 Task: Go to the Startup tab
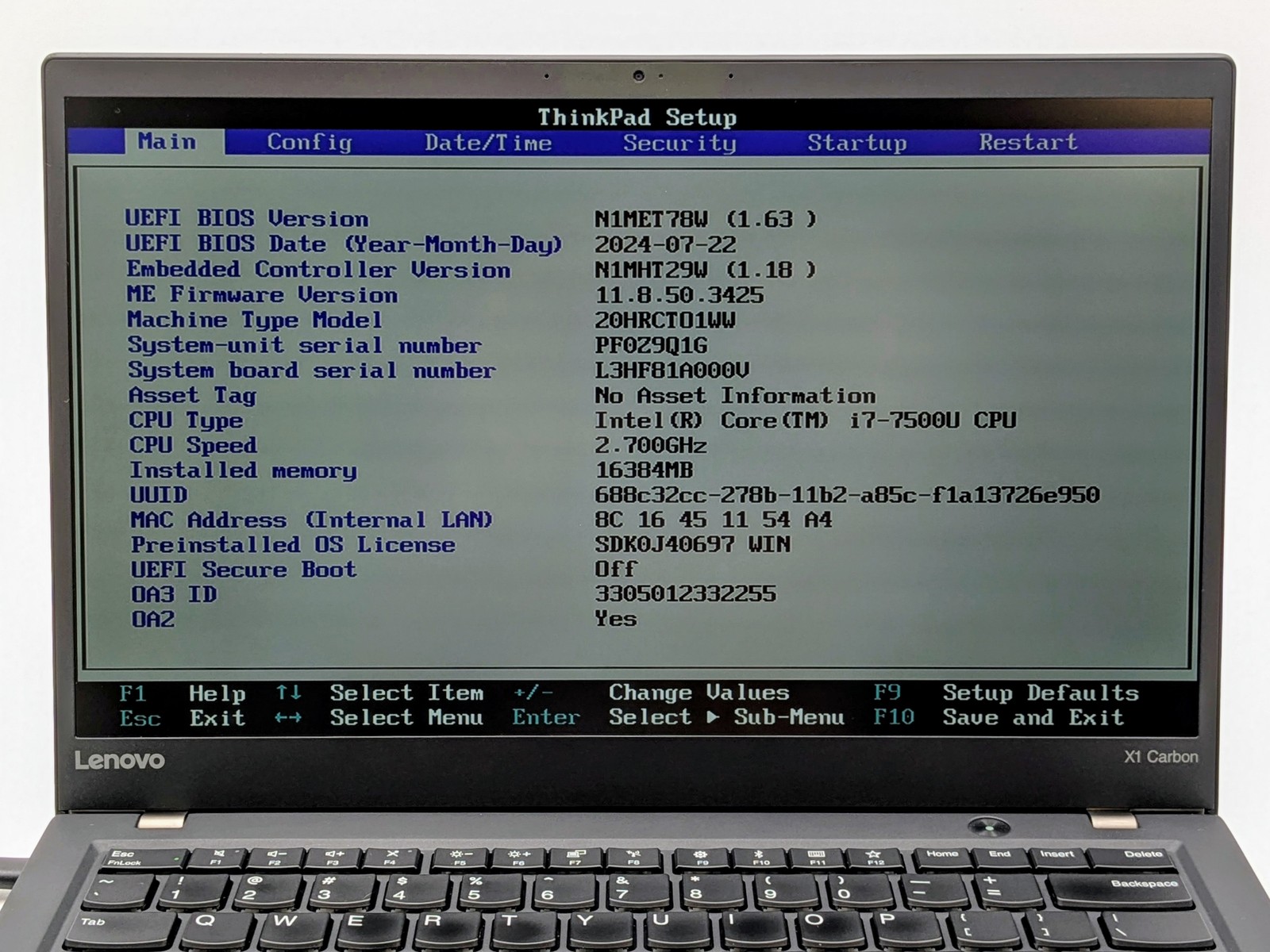click(857, 143)
